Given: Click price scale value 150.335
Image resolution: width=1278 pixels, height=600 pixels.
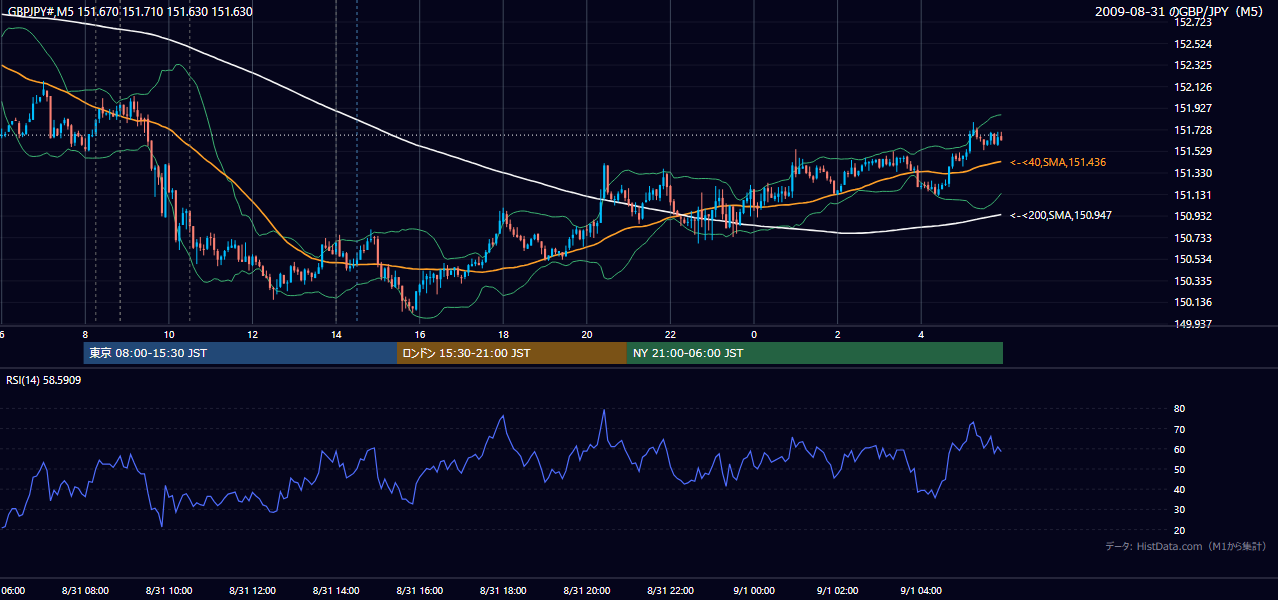Looking at the screenshot, I should tap(1194, 281).
